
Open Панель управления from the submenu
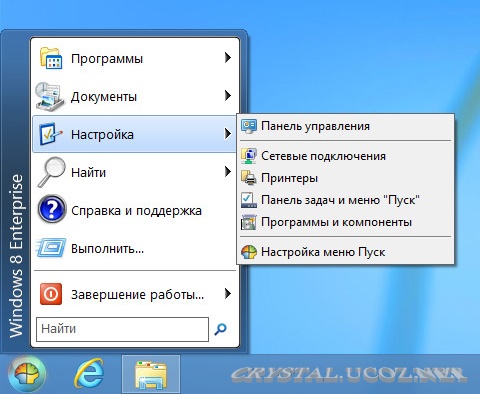345,126
